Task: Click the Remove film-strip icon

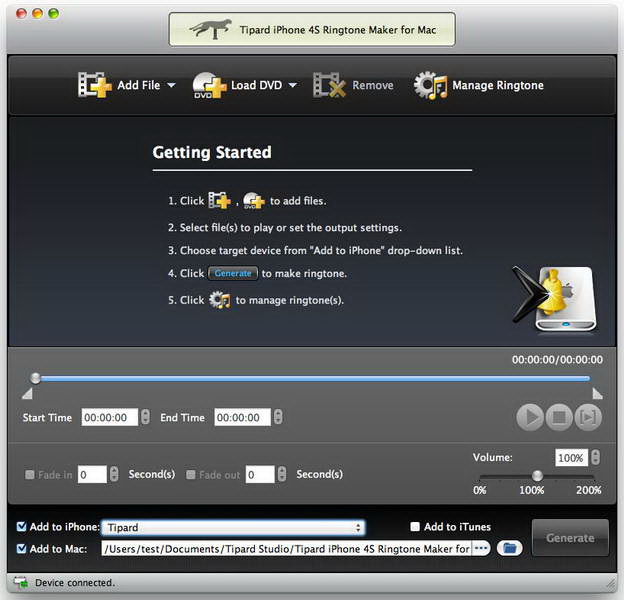Action: coord(329,85)
